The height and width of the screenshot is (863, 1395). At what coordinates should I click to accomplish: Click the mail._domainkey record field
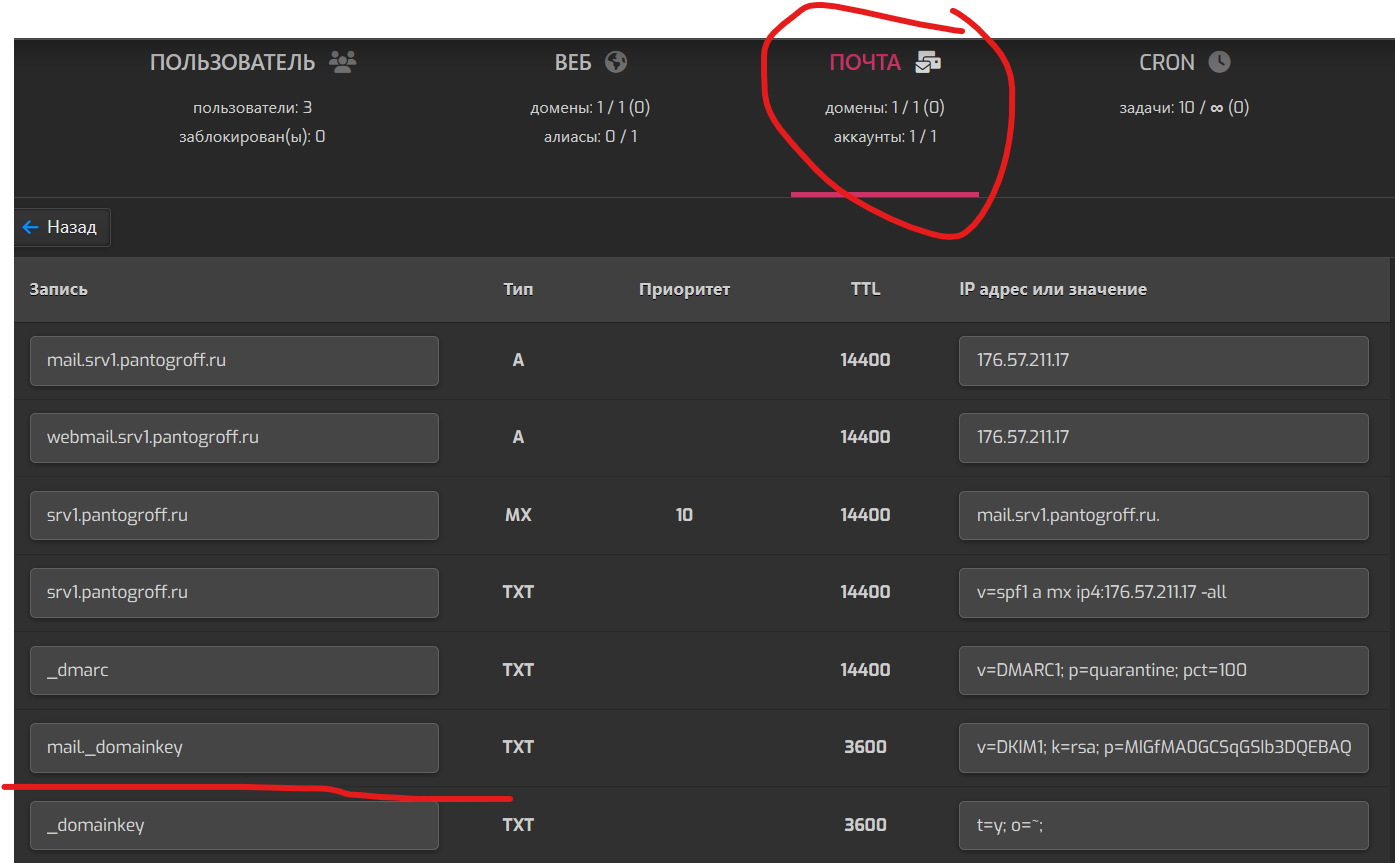coord(234,747)
